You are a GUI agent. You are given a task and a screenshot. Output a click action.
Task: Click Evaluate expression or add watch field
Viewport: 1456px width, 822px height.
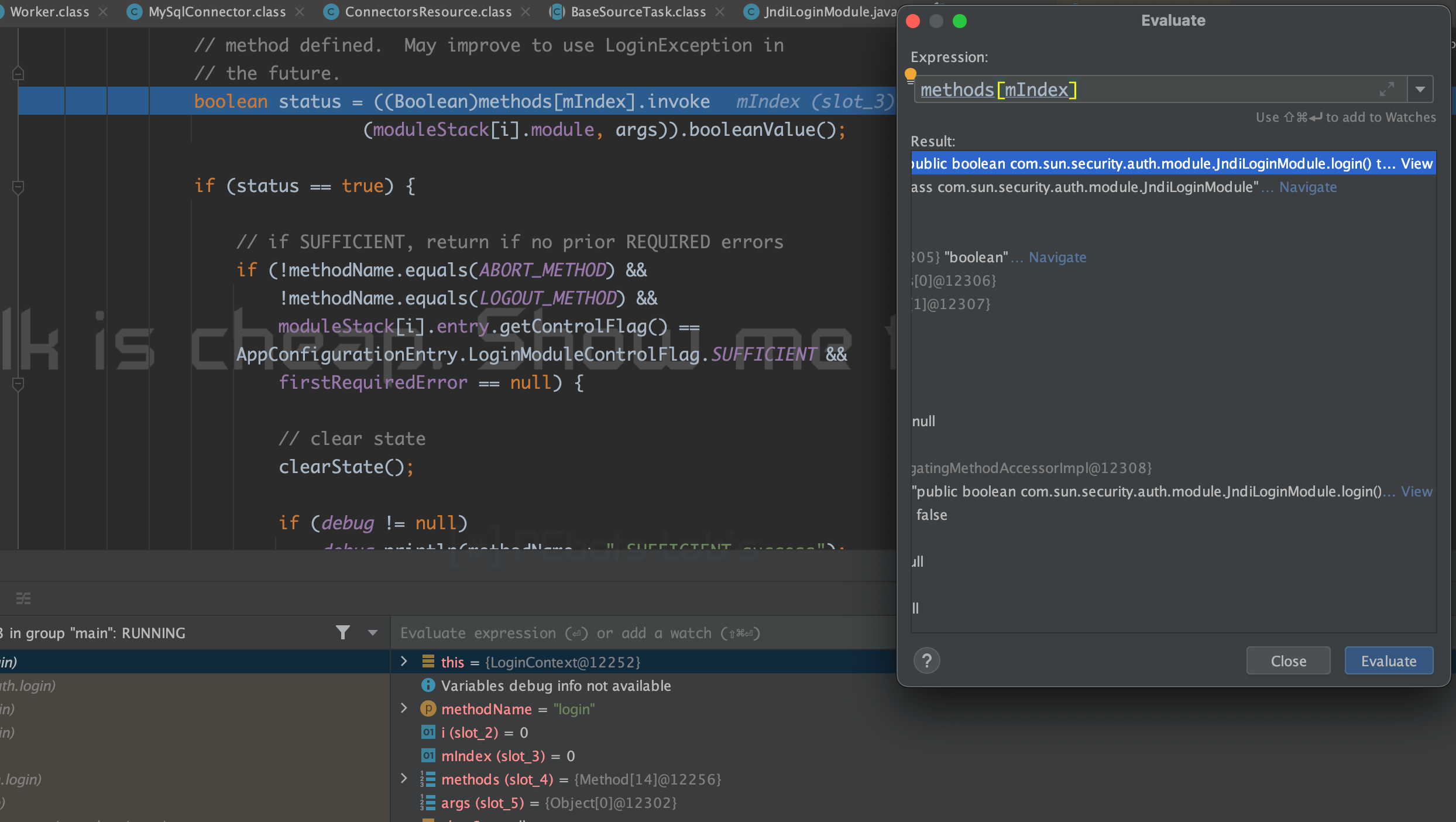pos(644,633)
